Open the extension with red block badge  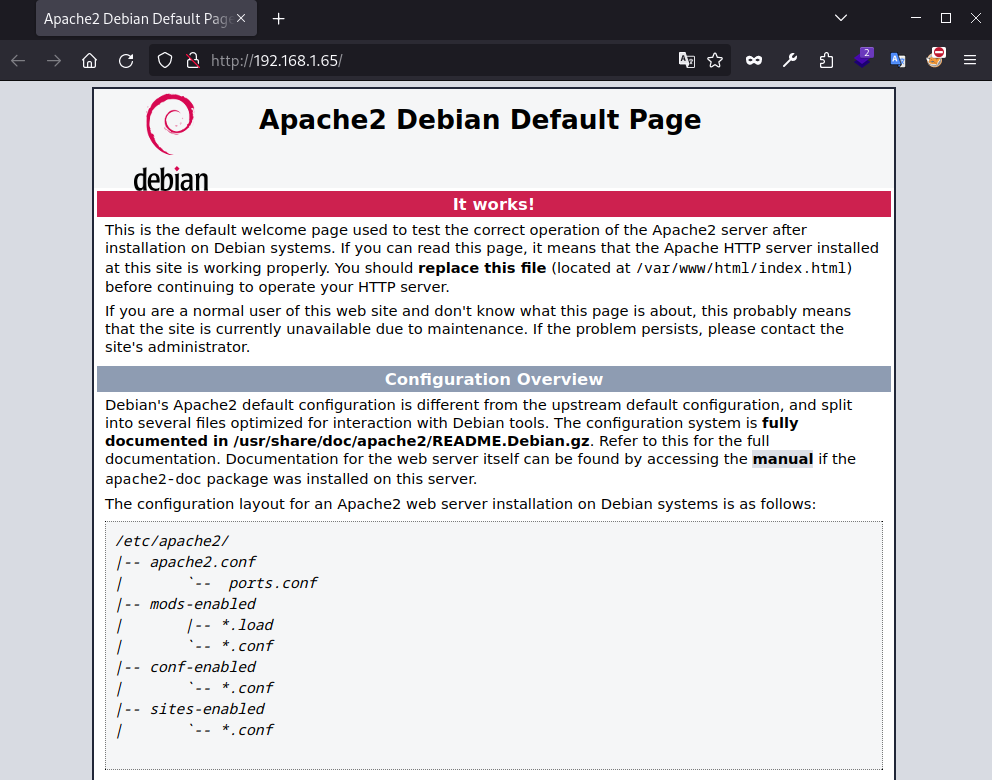(935, 58)
